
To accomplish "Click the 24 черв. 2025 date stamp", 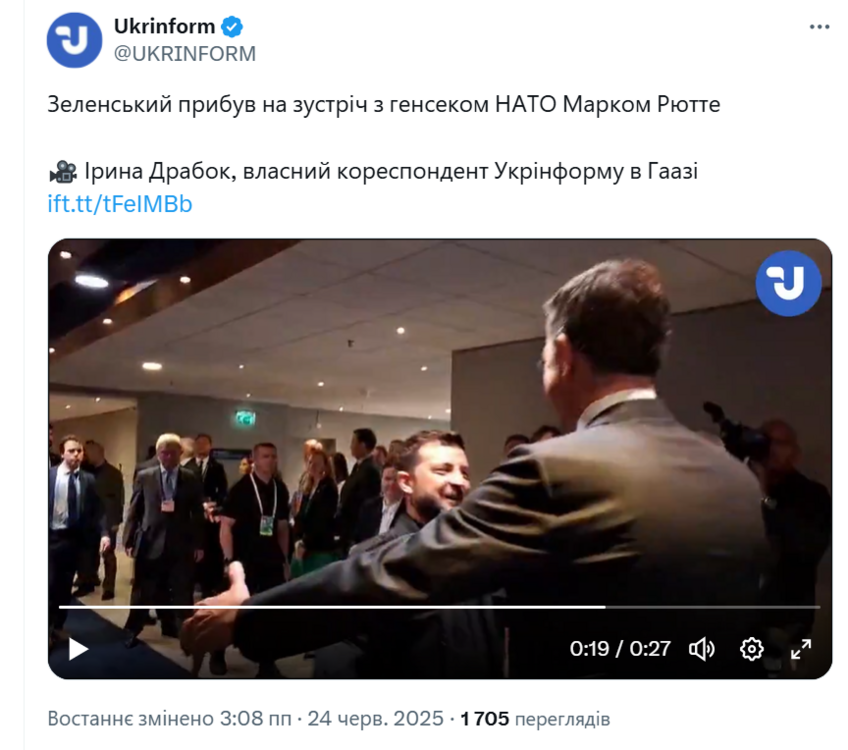I will pyautogui.click(x=375, y=719).
